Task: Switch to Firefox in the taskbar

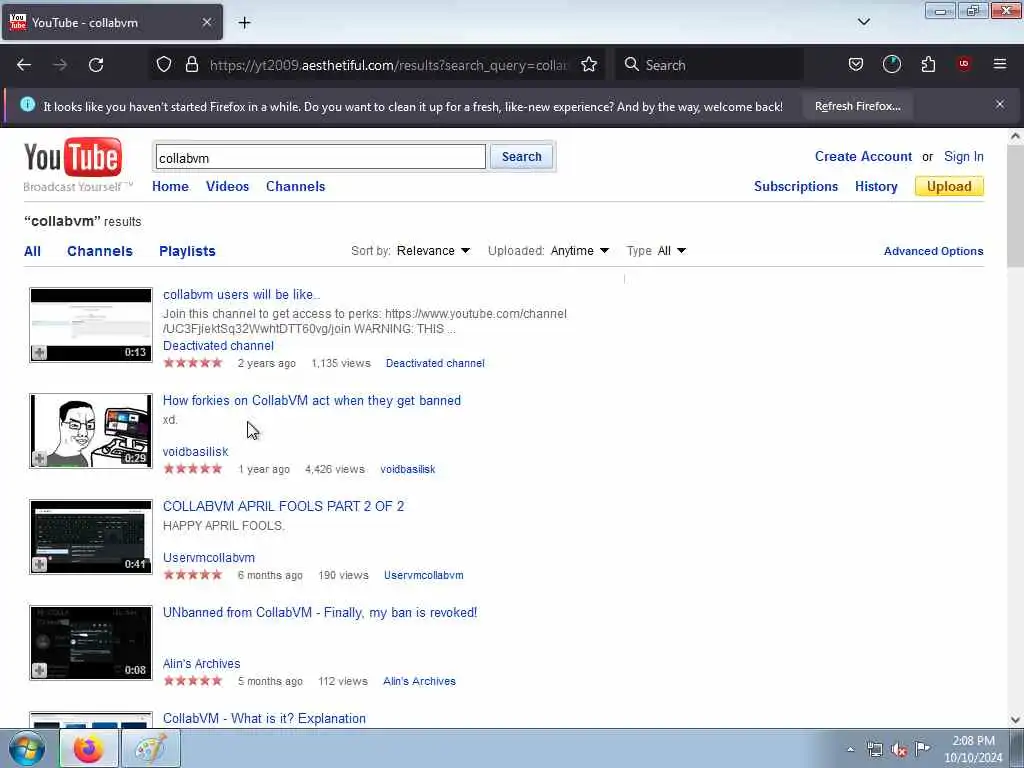Action: pyautogui.click(x=89, y=748)
